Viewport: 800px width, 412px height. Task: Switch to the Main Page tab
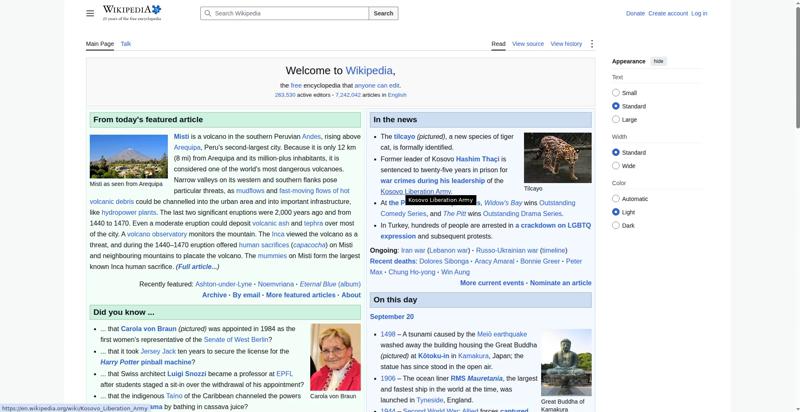click(99, 44)
